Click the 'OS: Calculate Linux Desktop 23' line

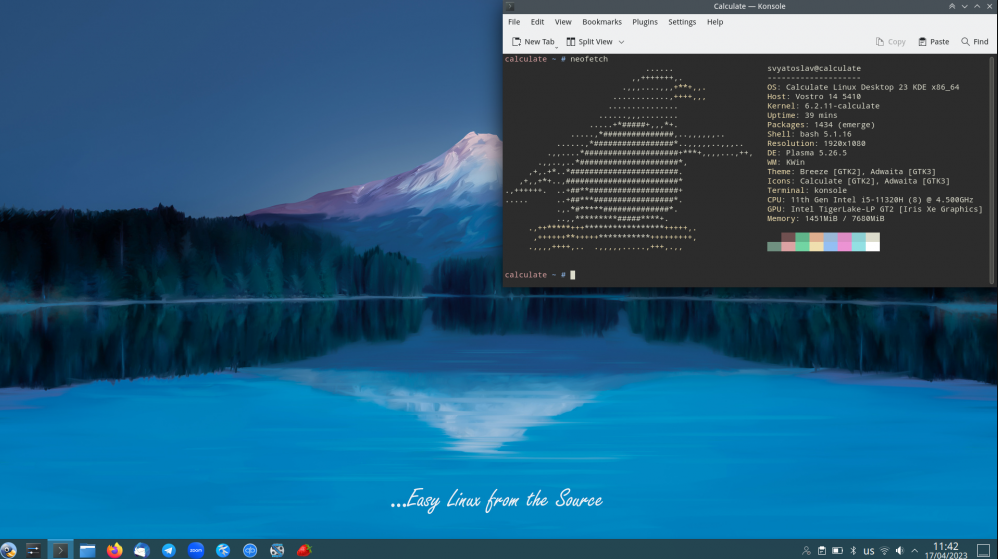click(x=863, y=87)
